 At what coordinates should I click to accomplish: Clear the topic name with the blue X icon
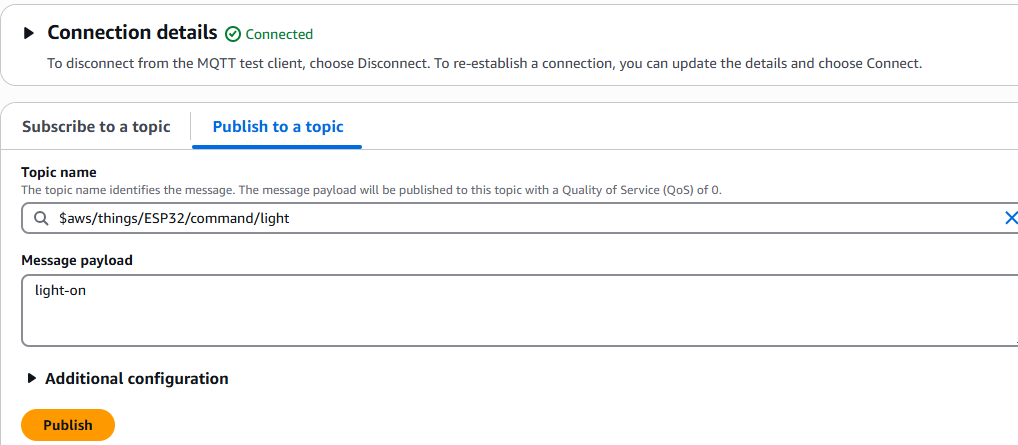pyautogui.click(x=1011, y=218)
